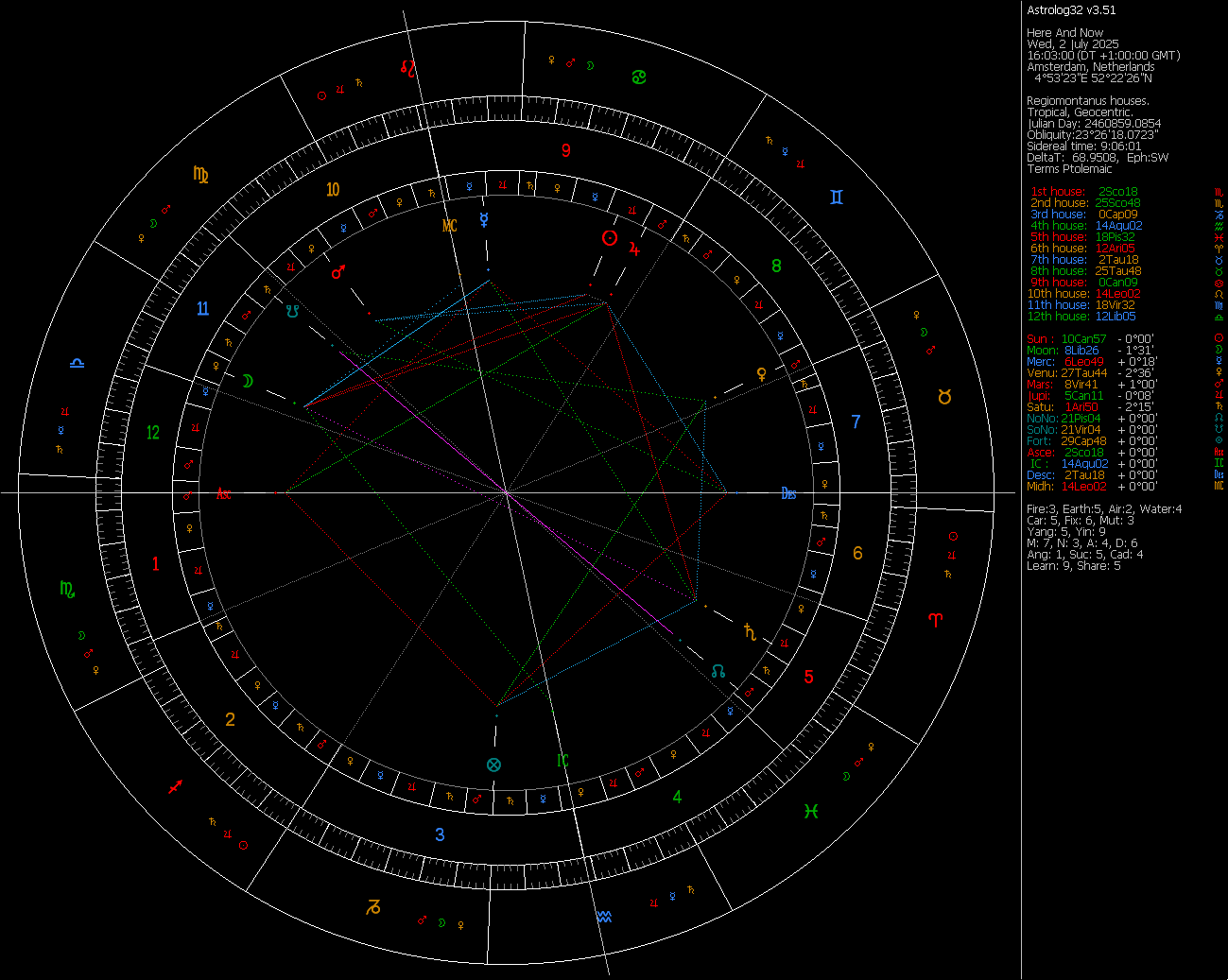The image size is (1228, 980).
Task: Click the Gemini zodiac sign glyph
Action: pos(837,197)
